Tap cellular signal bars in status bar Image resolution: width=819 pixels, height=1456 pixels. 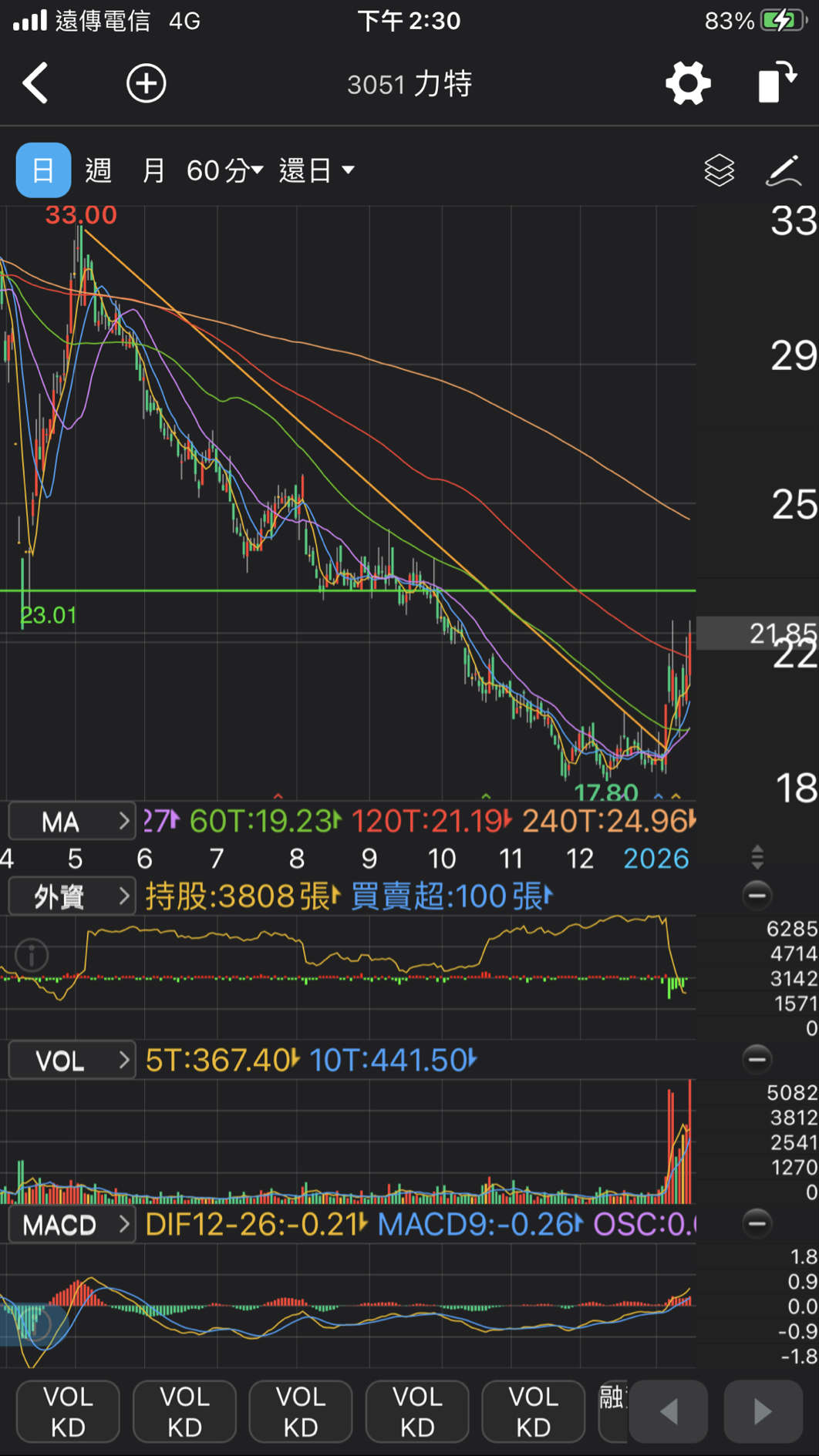click(30, 20)
